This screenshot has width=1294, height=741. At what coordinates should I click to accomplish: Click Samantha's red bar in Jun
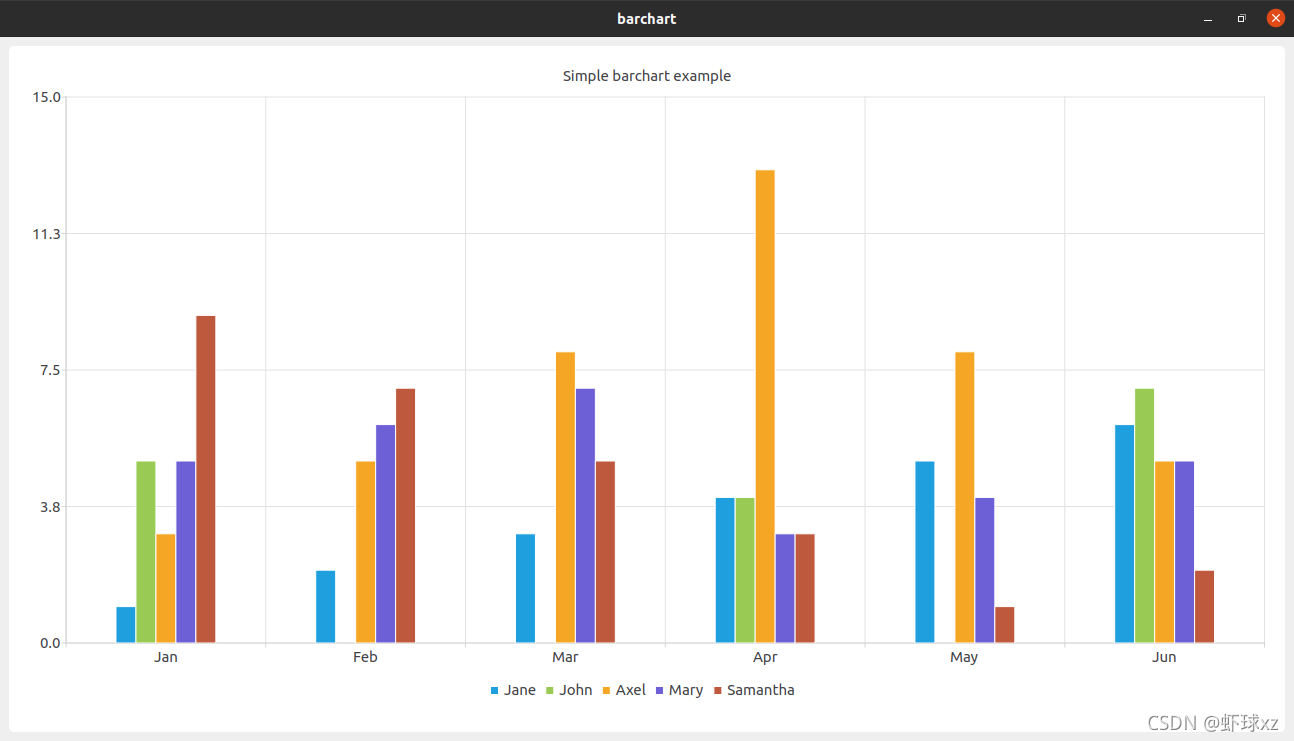pos(1205,607)
